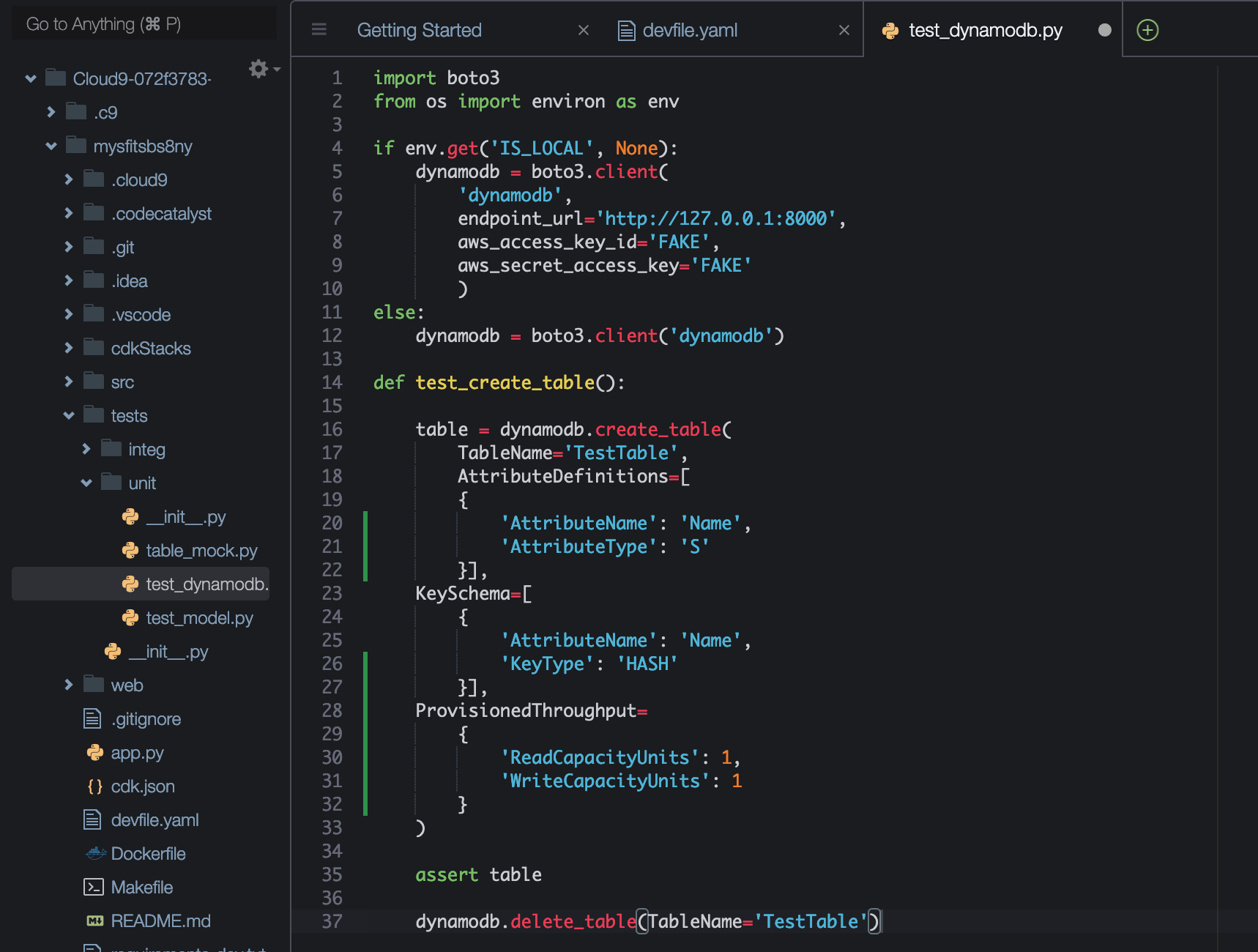Click the green change indicator beside line 20

coord(365,523)
